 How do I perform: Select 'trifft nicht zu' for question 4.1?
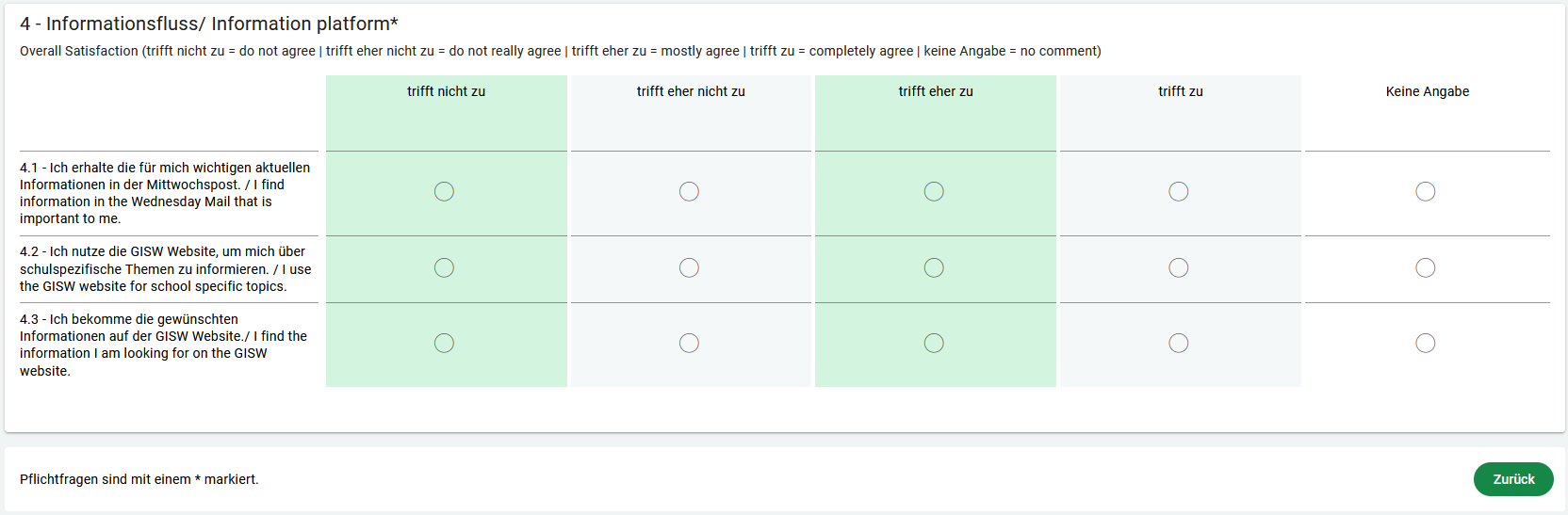(x=444, y=192)
